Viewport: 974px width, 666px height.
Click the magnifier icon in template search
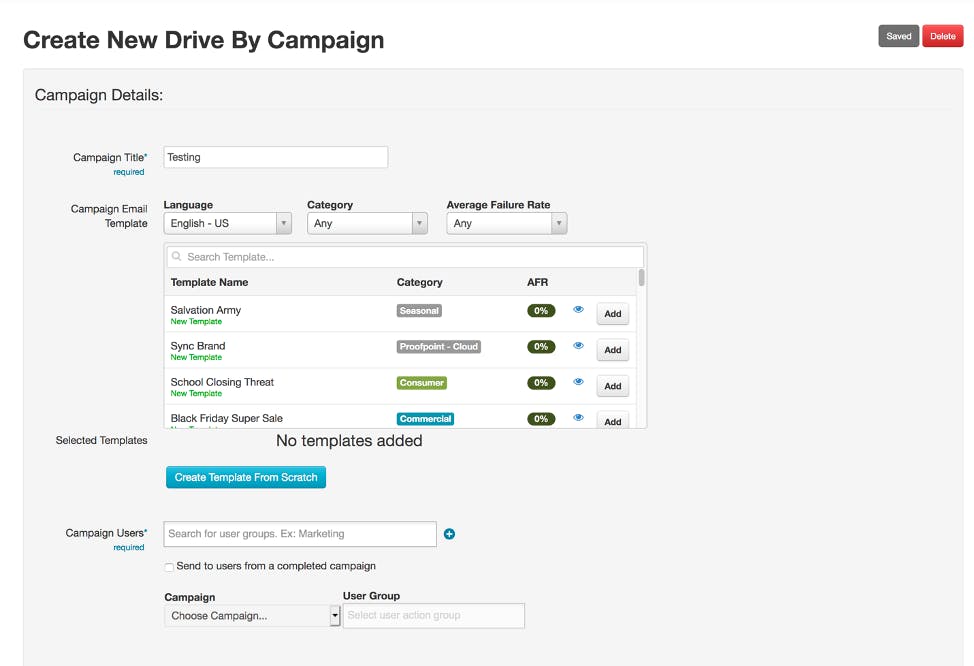click(177, 257)
